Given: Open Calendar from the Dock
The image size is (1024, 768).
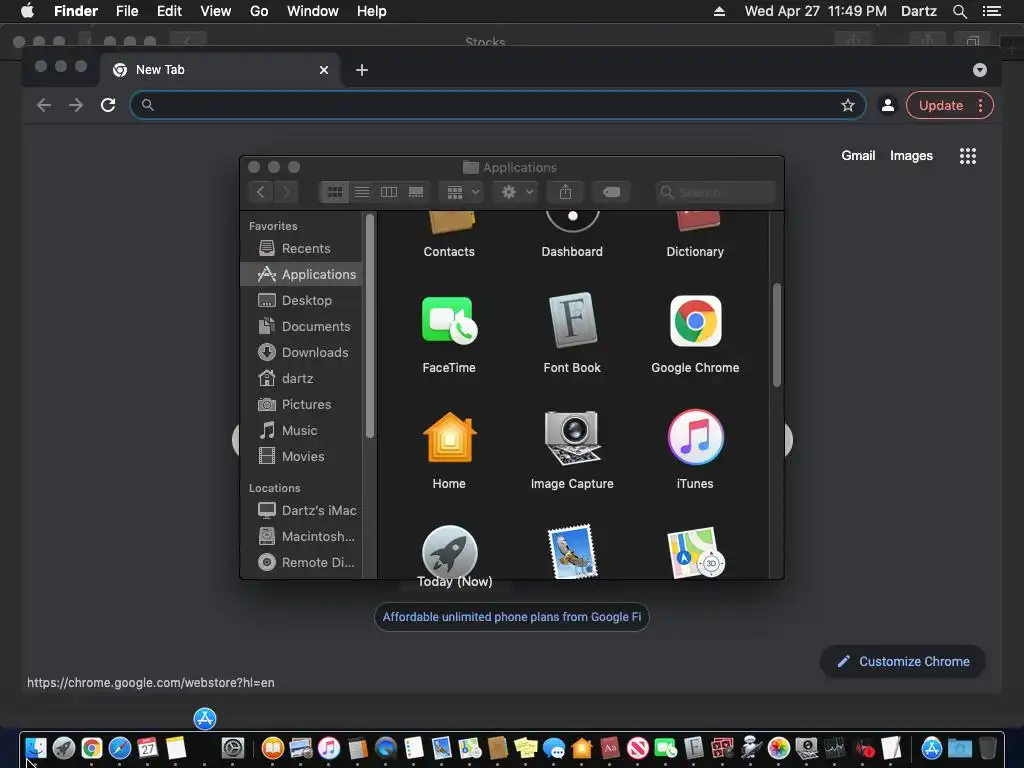Looking at the screenshot, I should 148,748.
